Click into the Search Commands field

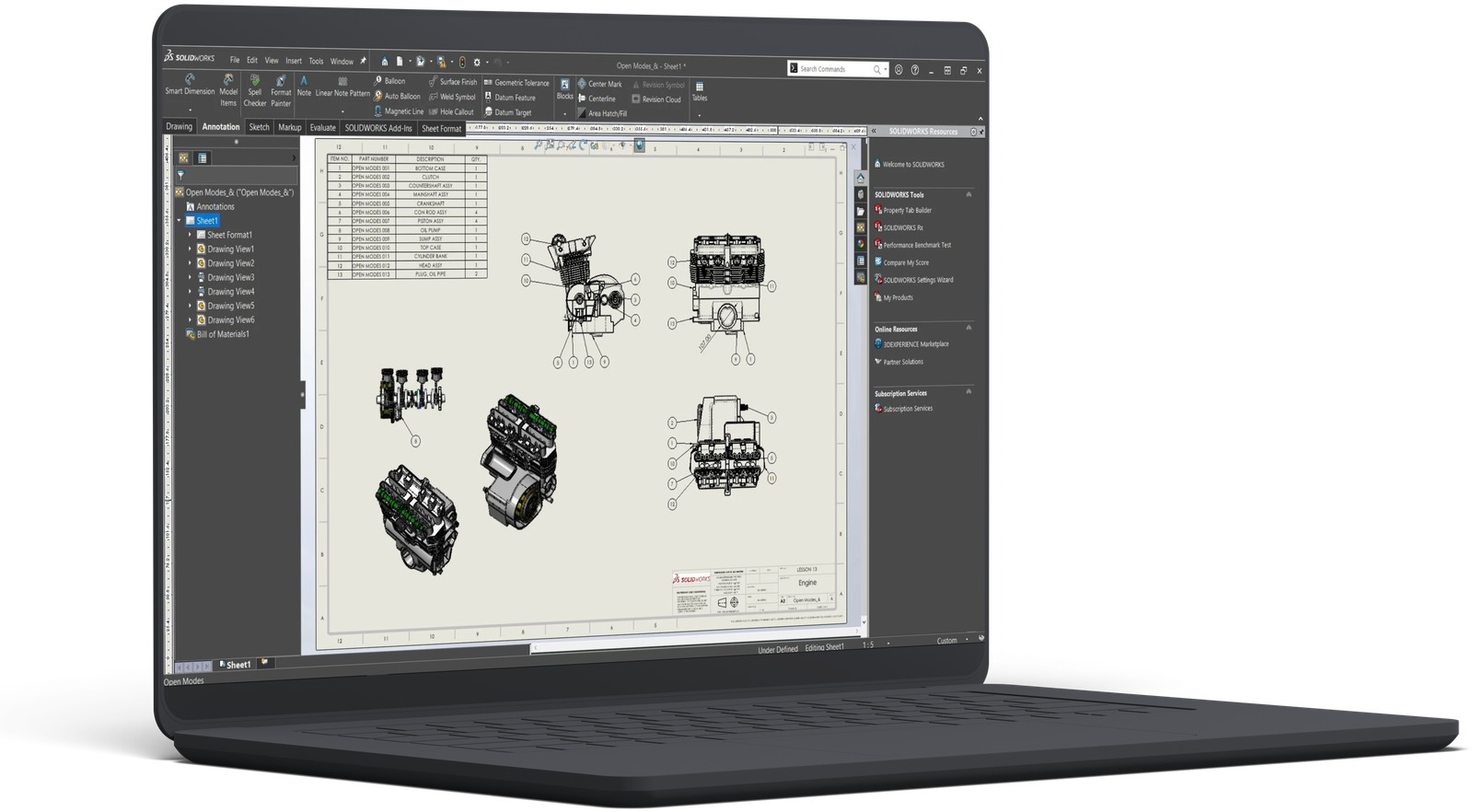[833, 69]
